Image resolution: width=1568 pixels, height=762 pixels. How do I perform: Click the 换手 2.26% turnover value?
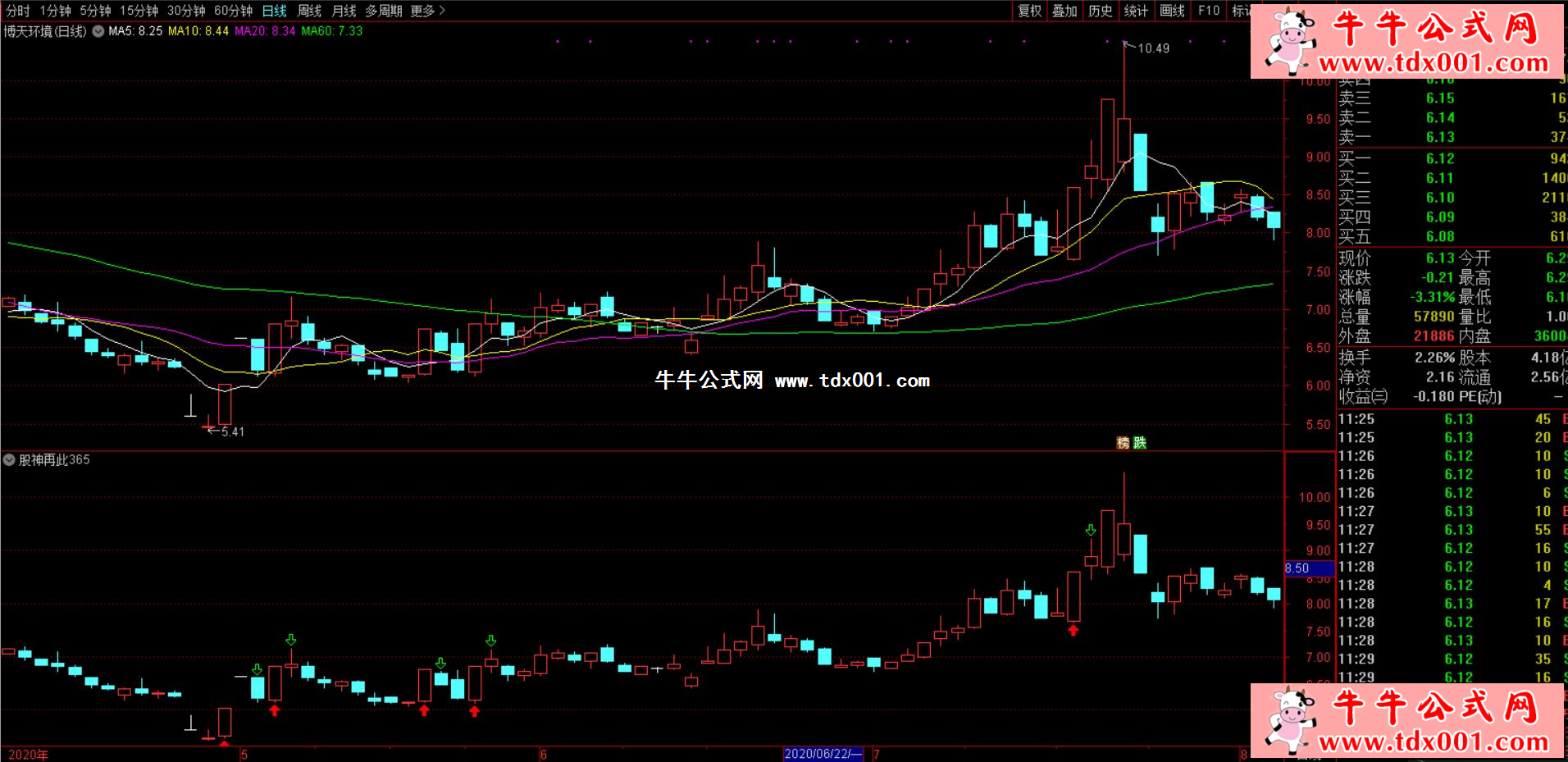pyautogui.click(x=1435, y=358)
